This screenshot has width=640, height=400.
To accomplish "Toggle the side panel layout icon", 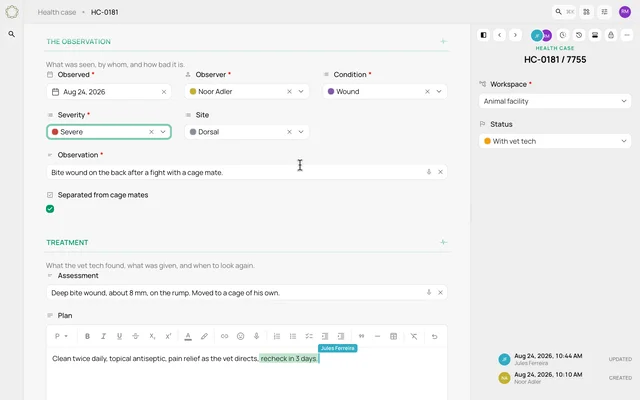I will [484, 35].
